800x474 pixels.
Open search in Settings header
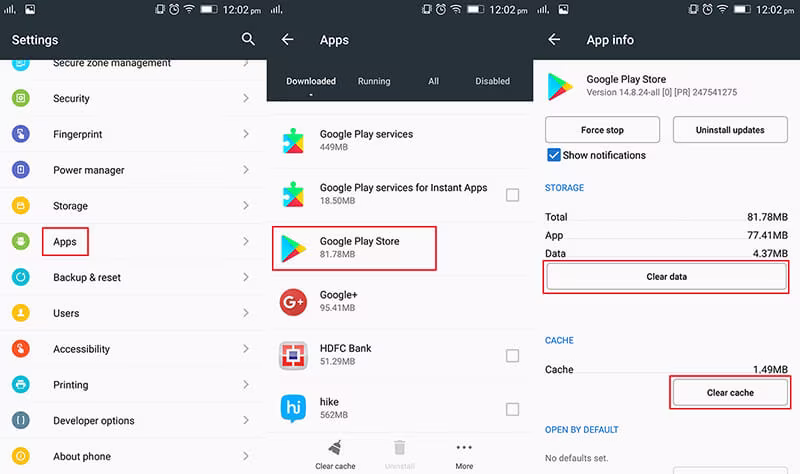point(248,39)
